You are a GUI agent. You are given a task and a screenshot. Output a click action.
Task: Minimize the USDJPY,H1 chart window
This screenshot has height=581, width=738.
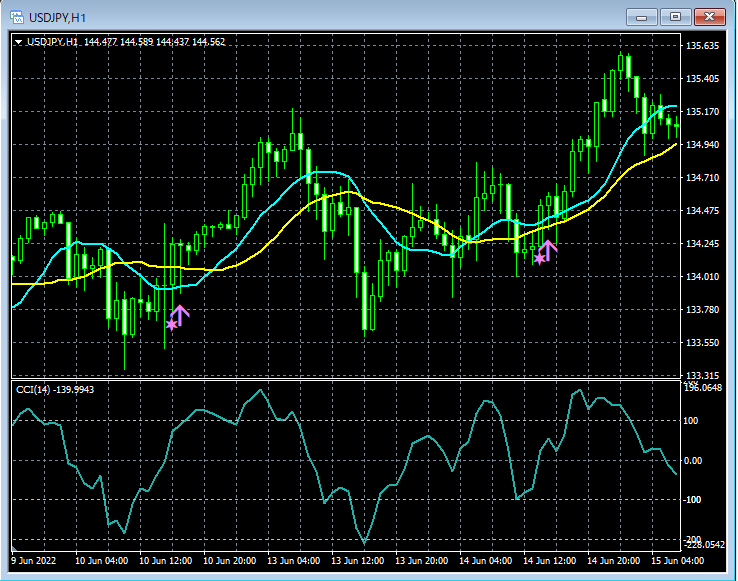[x=641, y=17]
